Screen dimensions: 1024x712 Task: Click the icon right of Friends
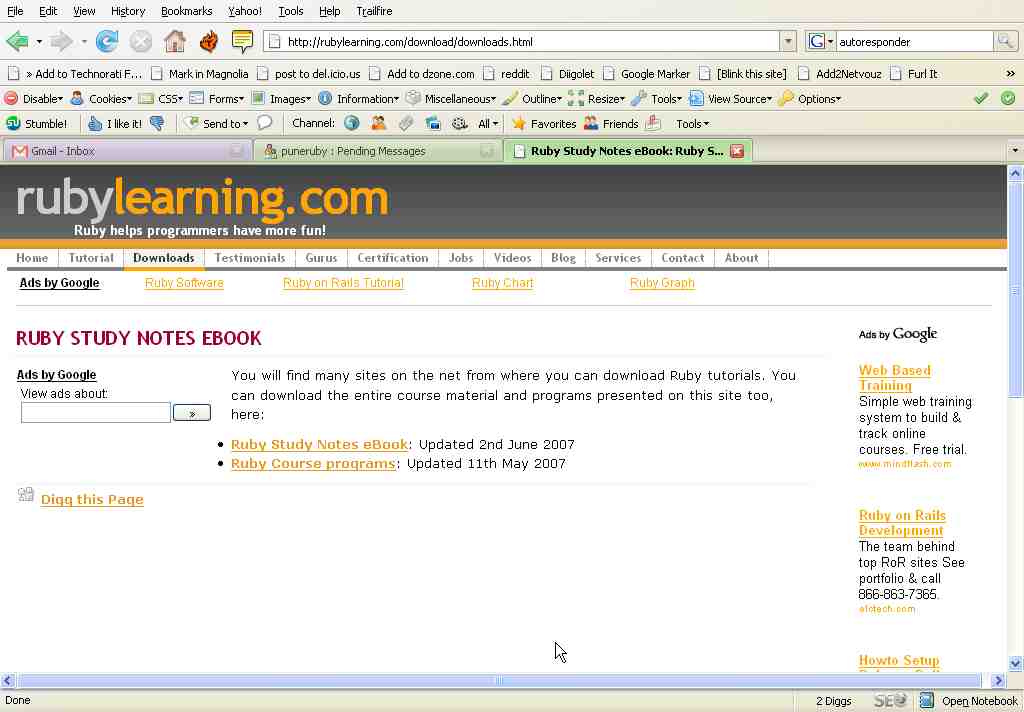click(653, 123)
